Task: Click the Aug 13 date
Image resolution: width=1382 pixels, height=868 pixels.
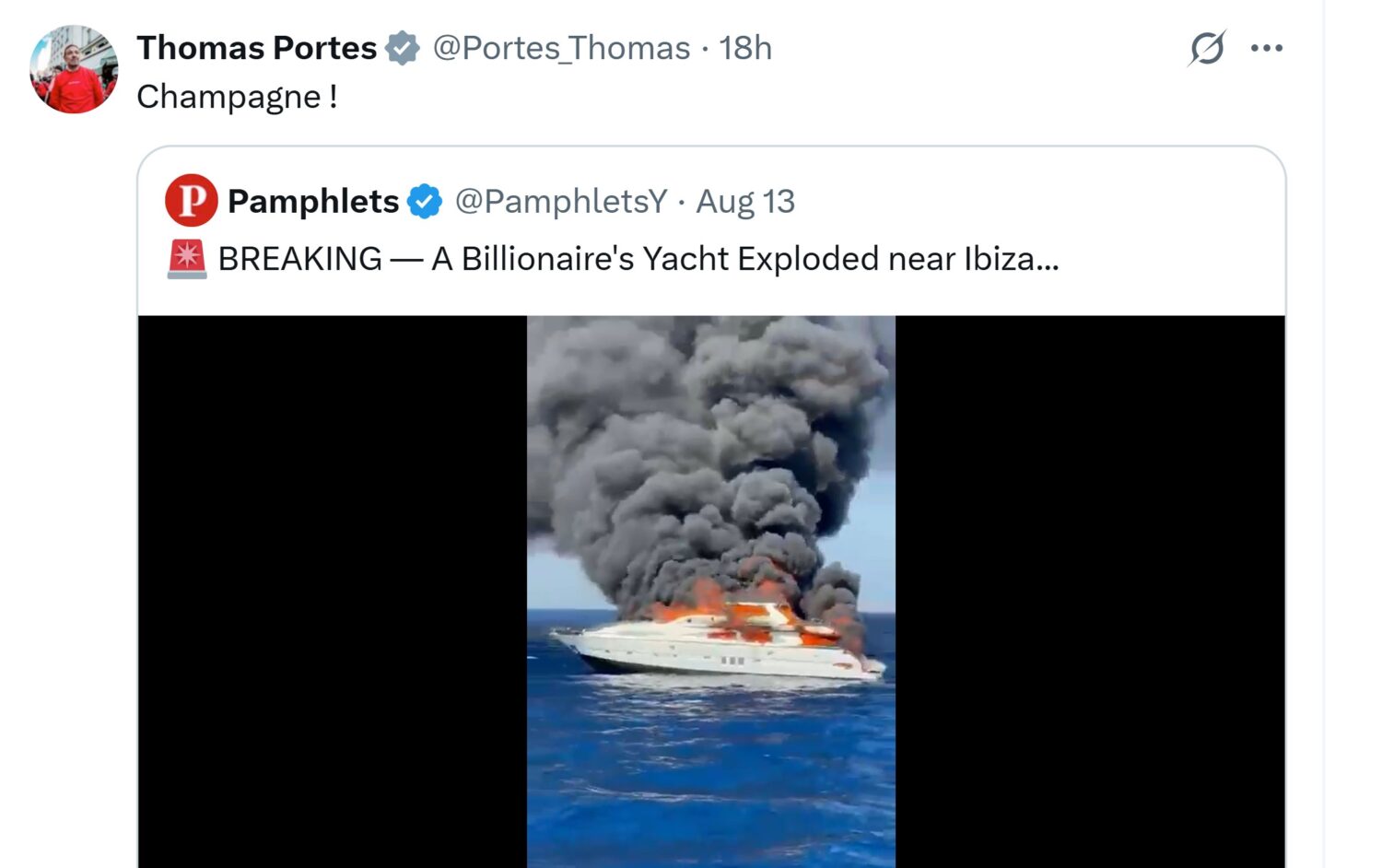Action: [745, 201]
